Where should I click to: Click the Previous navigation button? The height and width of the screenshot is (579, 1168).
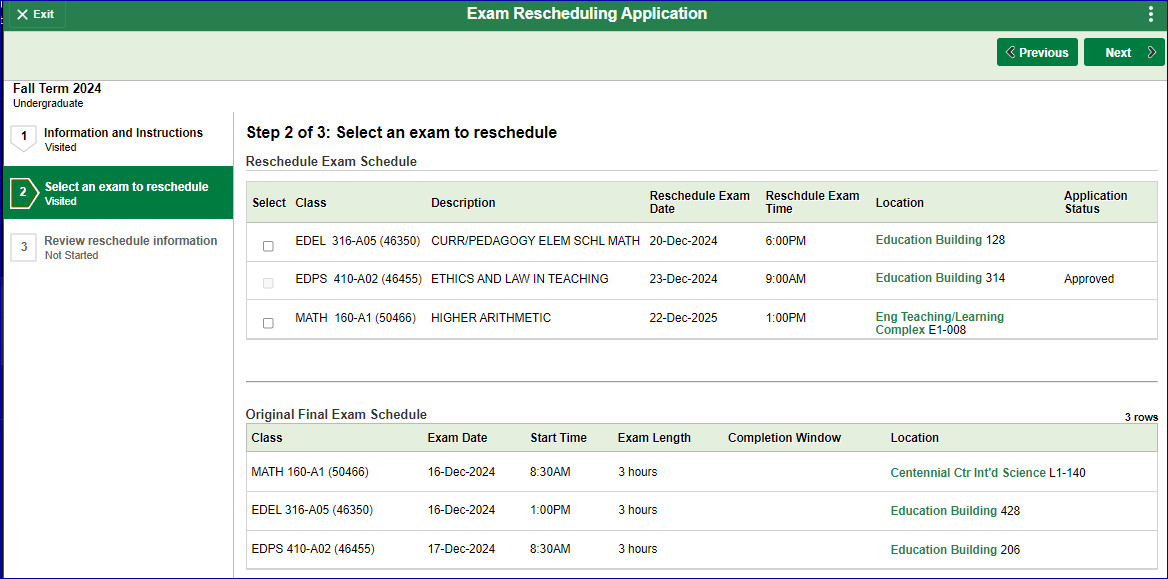click(x=1037, y=51)
